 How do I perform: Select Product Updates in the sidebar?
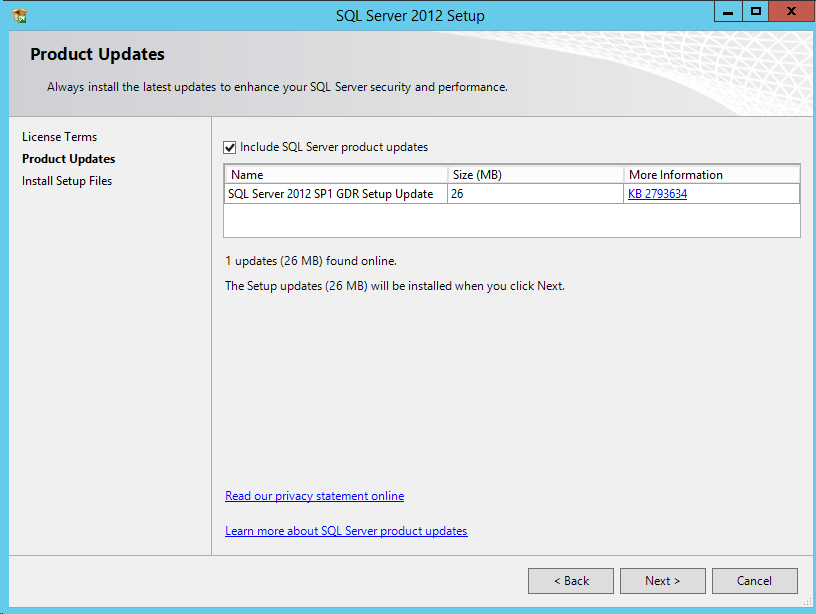point(68,159)
